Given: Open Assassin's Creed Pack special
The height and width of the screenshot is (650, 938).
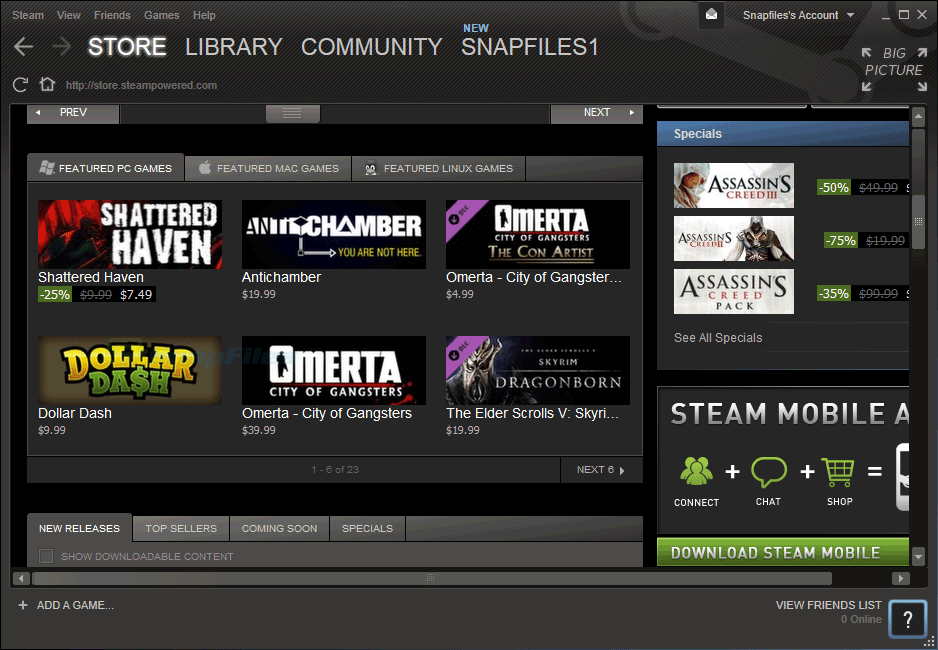Looking at the screenshot, I should pyautogui.click(x=734, y=291).
